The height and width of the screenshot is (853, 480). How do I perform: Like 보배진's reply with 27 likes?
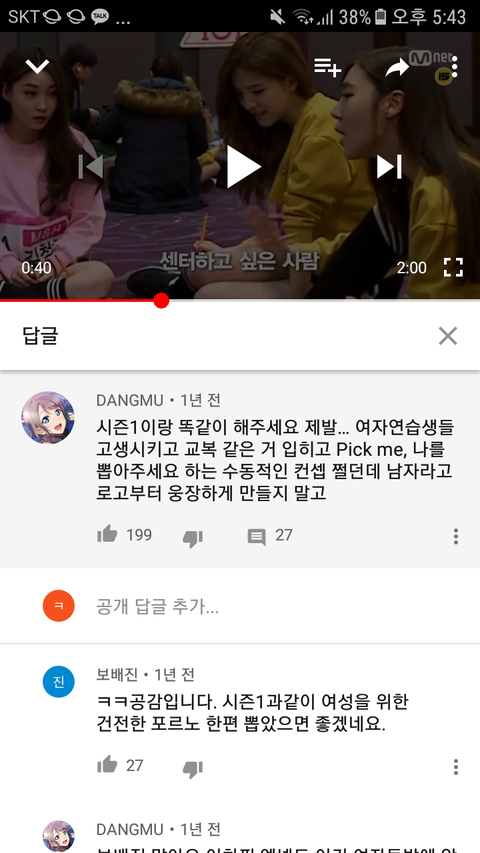click(x=107, y=764)
